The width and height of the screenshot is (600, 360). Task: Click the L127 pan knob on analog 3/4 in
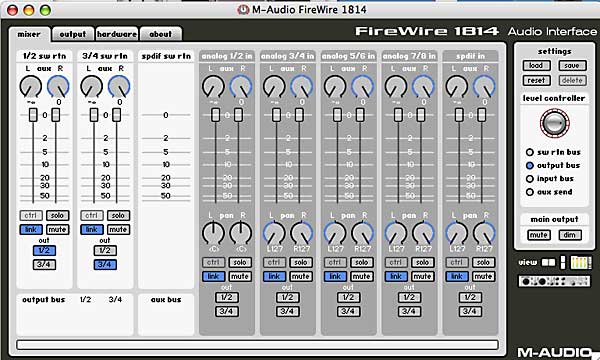click(x=274, y=233)
